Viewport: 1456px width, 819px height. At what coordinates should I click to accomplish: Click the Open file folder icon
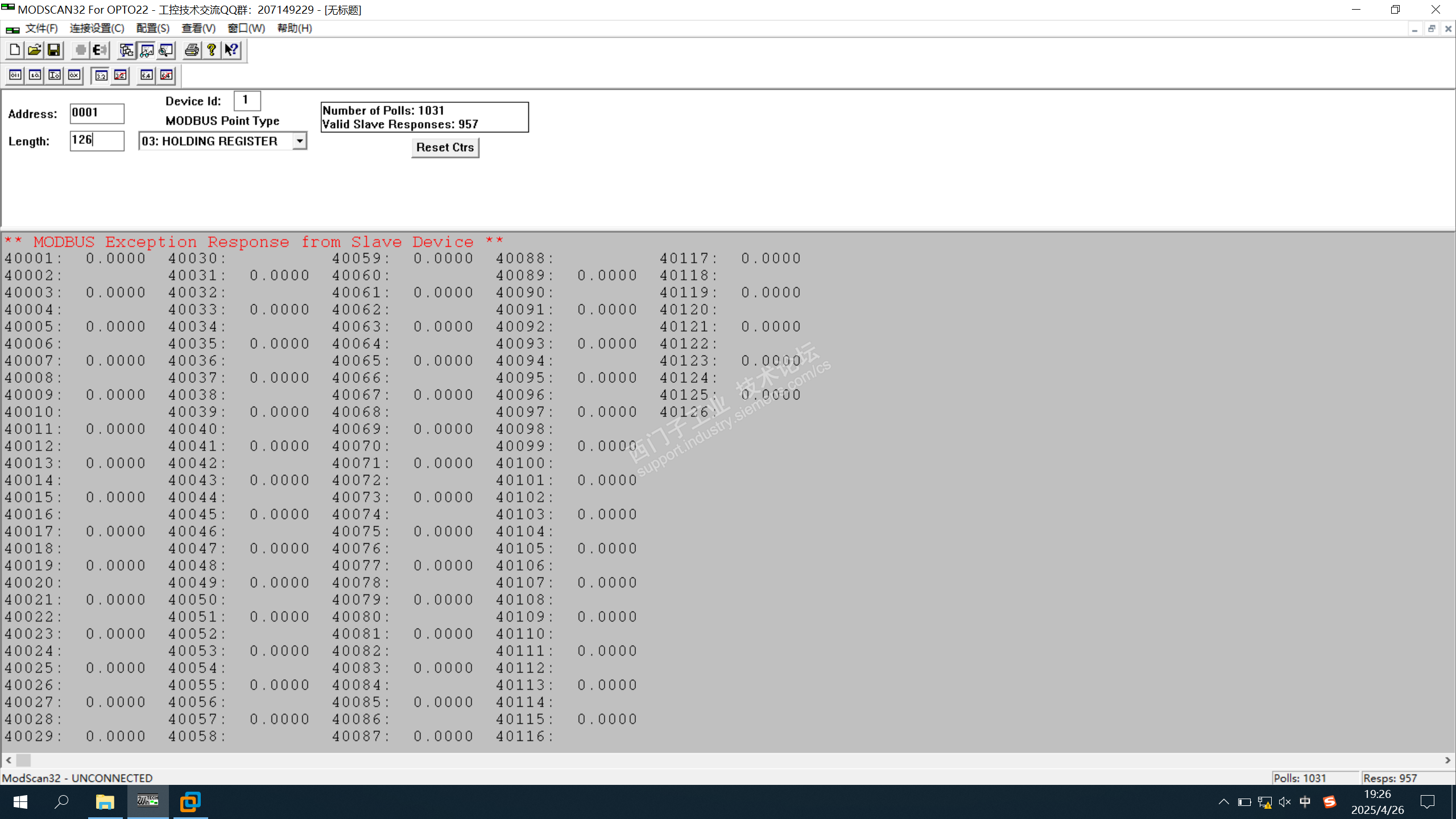tap(34, 50)
